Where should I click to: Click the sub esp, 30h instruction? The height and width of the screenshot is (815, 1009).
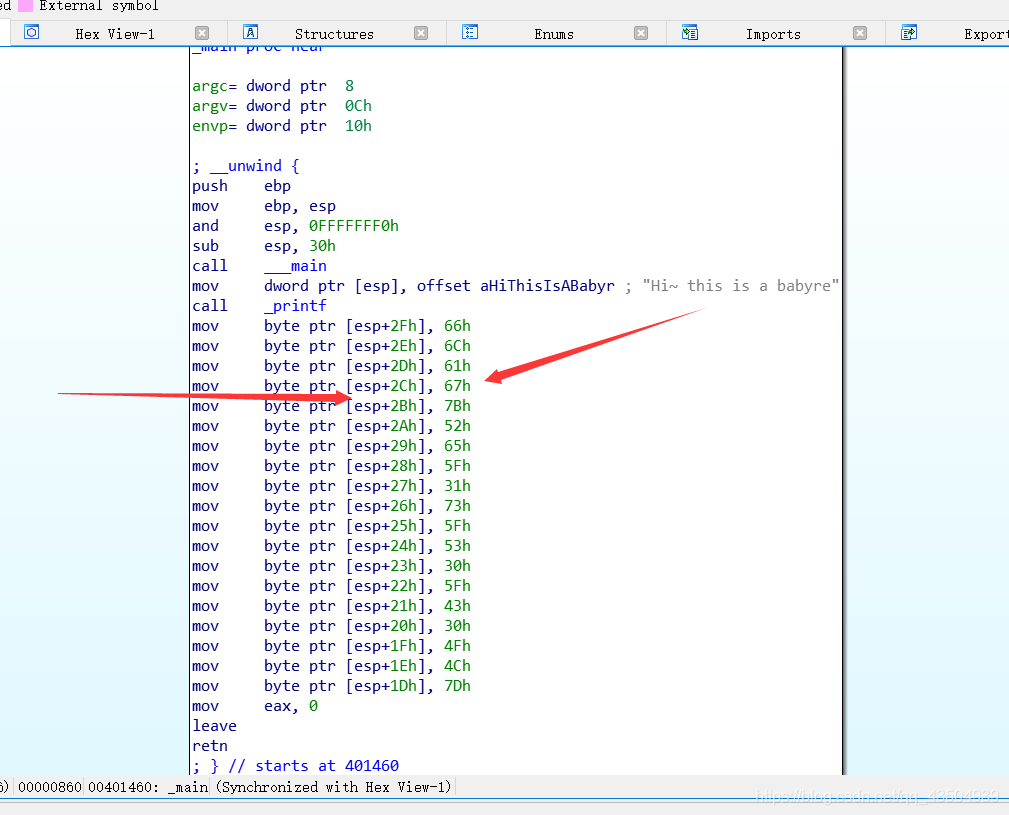tap(264, 246)
